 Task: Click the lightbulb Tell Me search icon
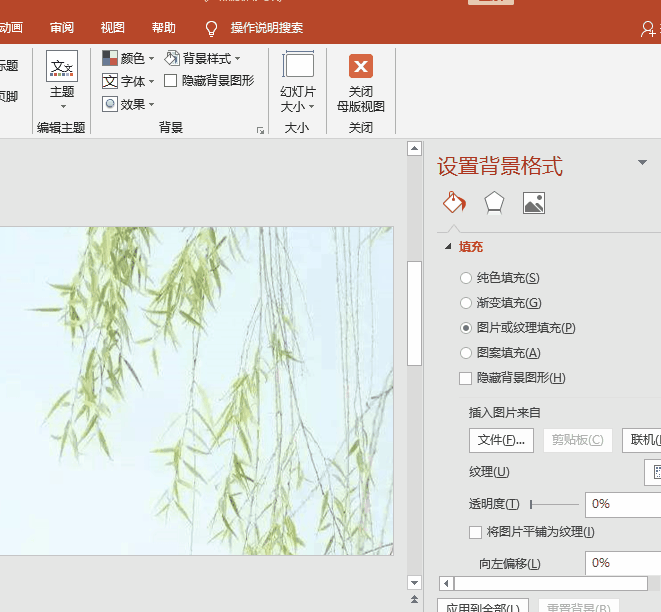(x=211, y=28)
